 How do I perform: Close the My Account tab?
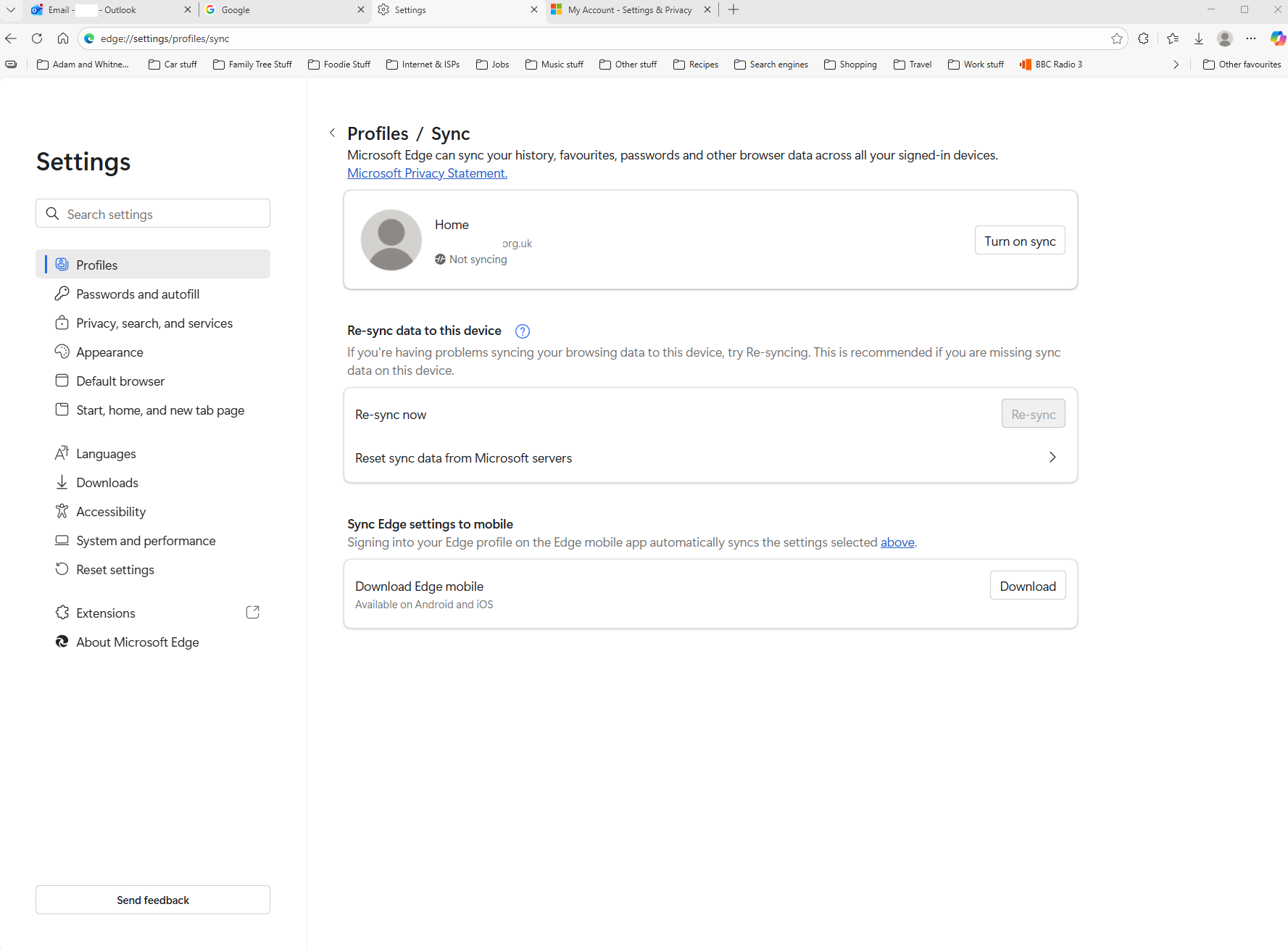(707, 9)
